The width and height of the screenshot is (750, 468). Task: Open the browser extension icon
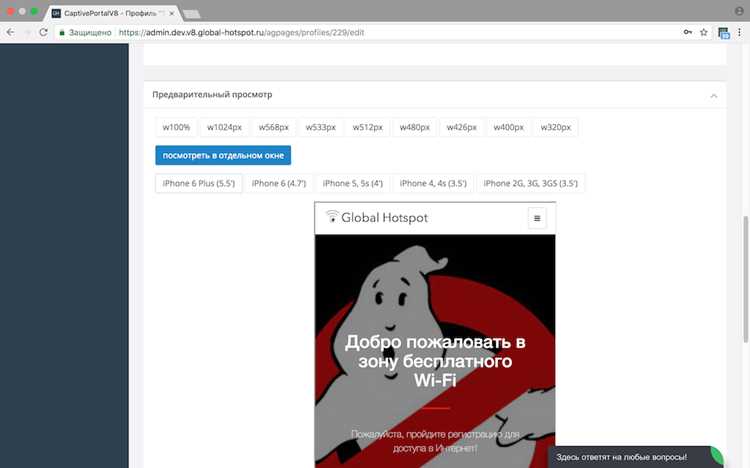click(724, 33)
